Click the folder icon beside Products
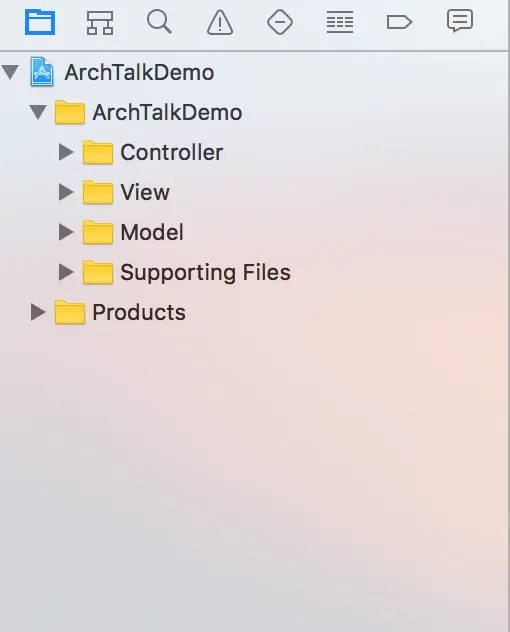This screenshot has width=510, height=632. (70, 312)
